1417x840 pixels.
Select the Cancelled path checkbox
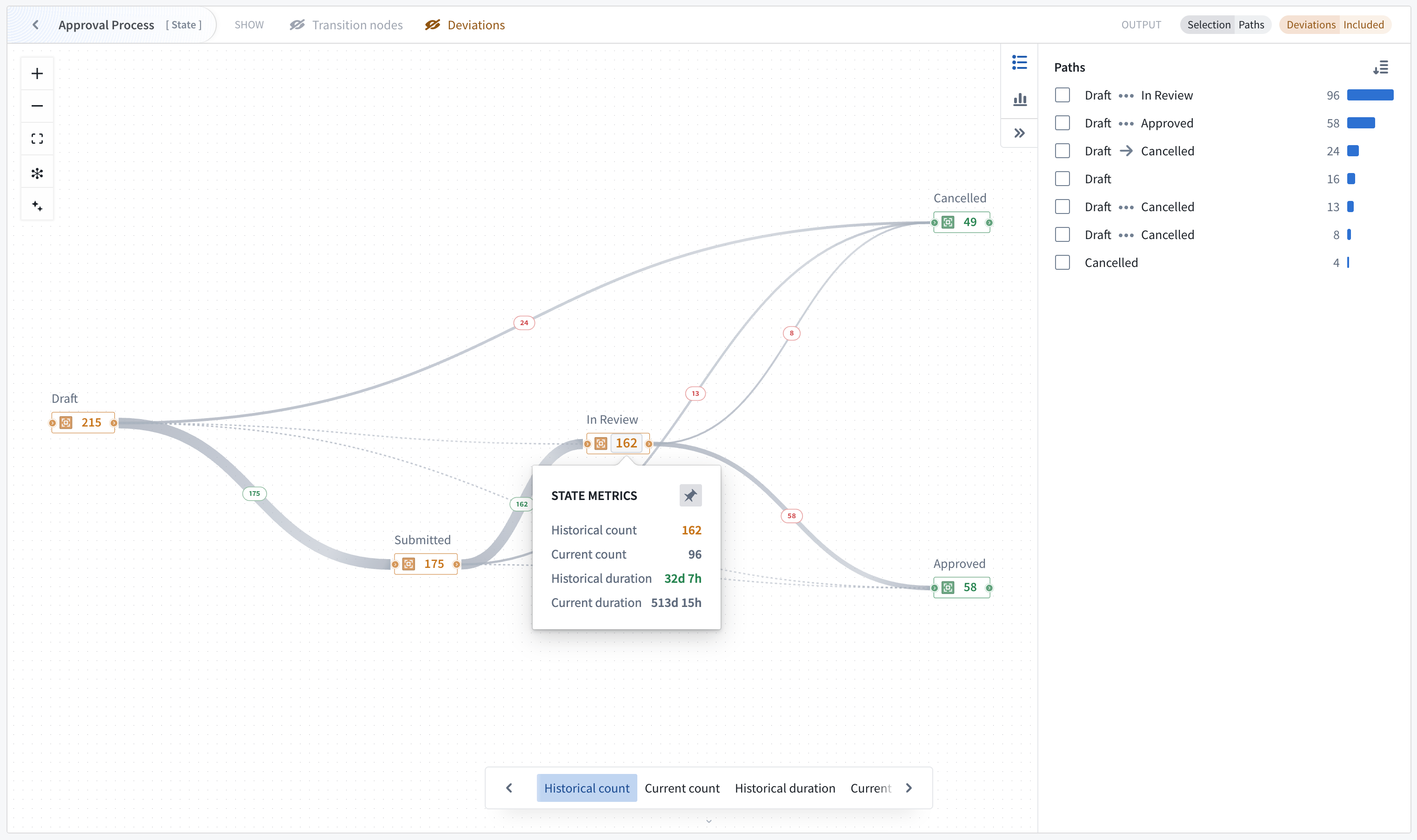pos(1063,262)
